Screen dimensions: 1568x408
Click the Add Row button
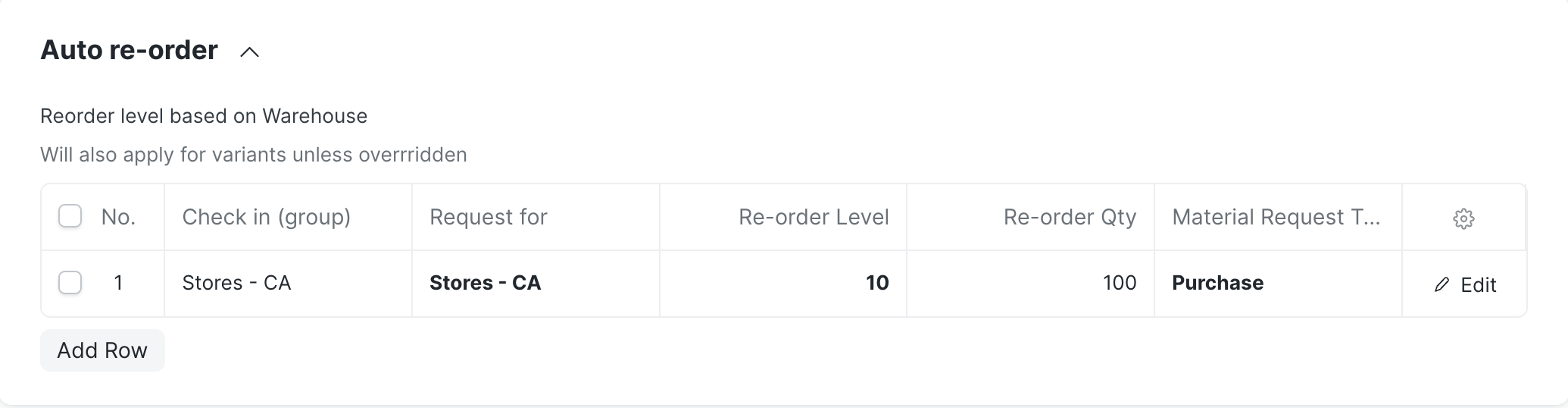pyautogui.click(x=102, y=350)
